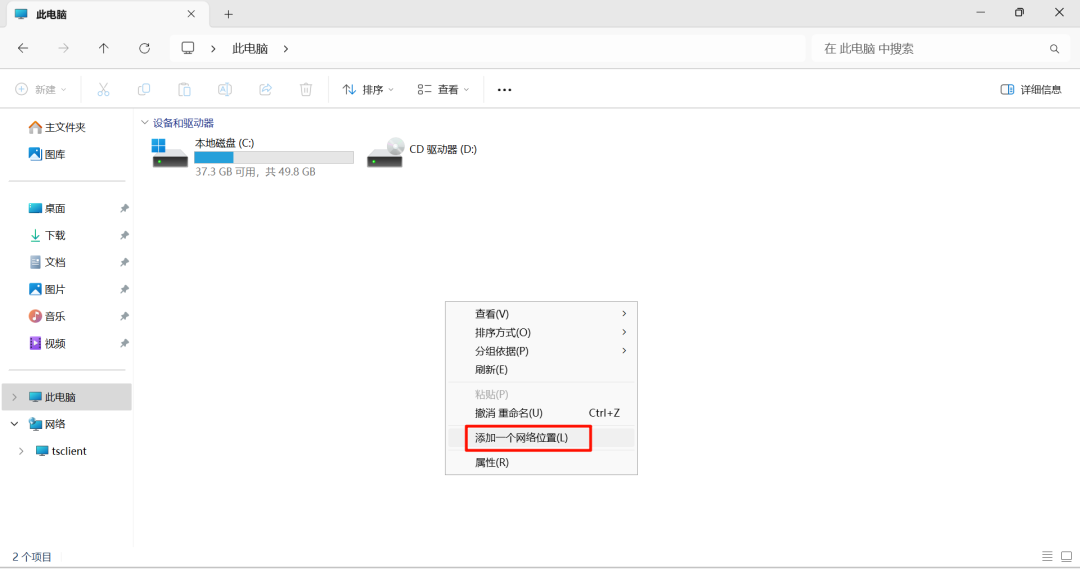Expand the tsclient tree node
This screenshot has height=569, width=1080.
(22, 451)
